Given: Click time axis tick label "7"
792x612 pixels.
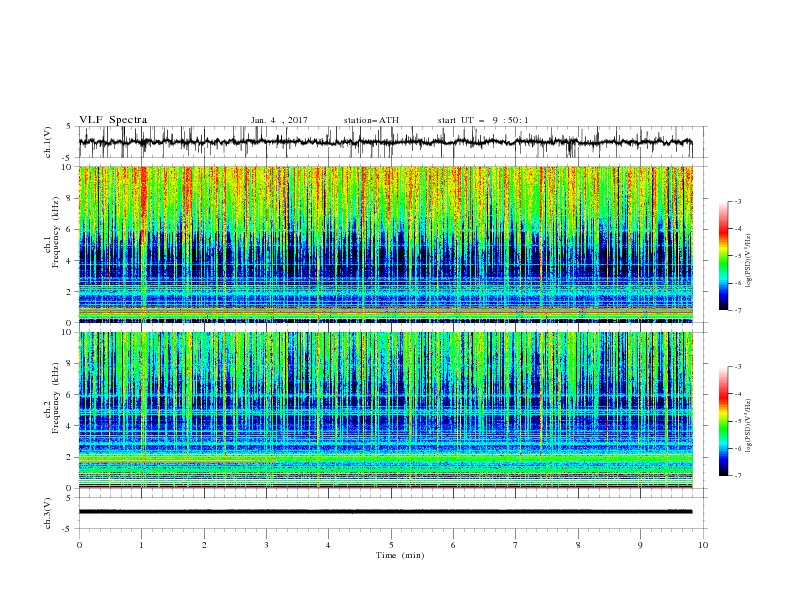Looking at the screenshot, I should tap(515, 545).
